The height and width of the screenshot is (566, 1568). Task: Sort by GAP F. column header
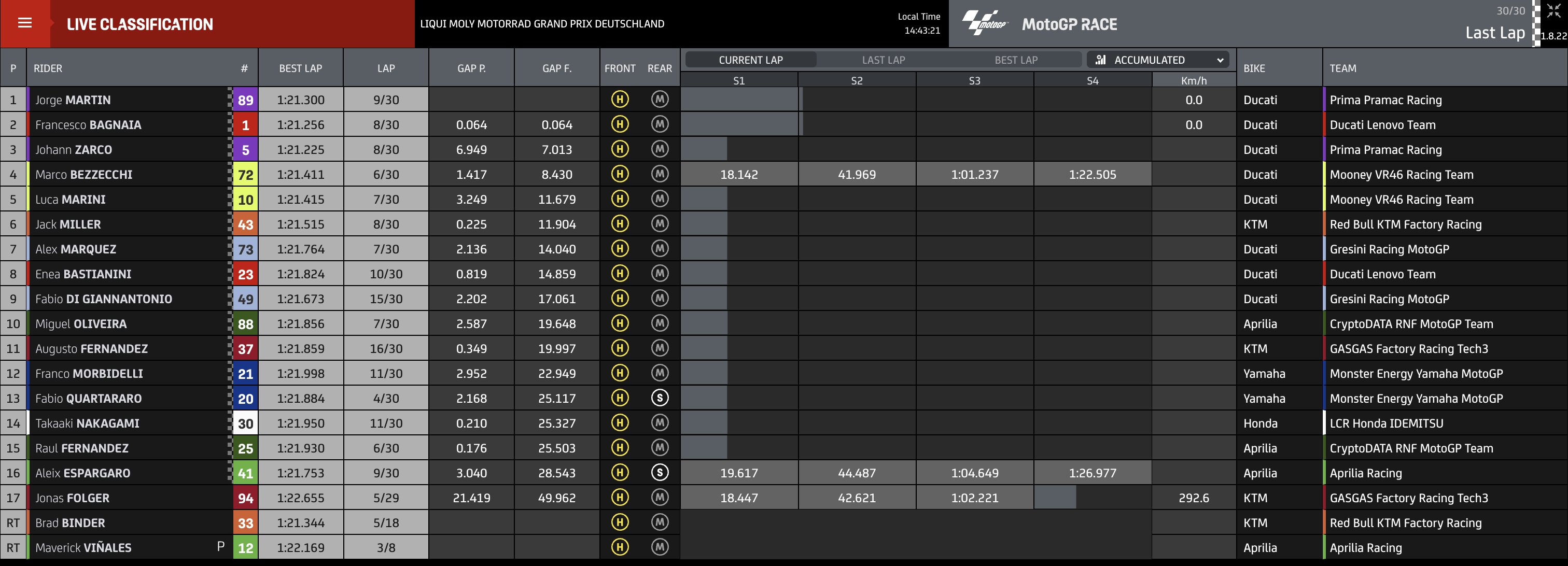pos(557,68)
